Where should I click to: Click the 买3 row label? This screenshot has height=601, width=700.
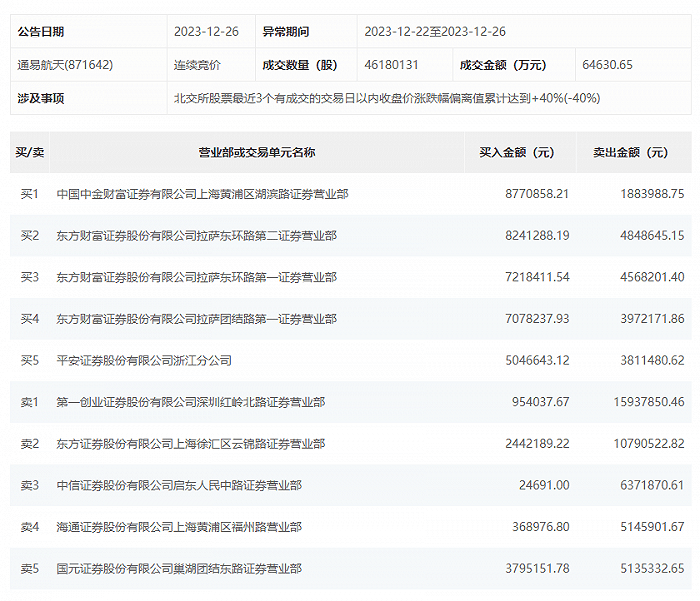point(30,277)
